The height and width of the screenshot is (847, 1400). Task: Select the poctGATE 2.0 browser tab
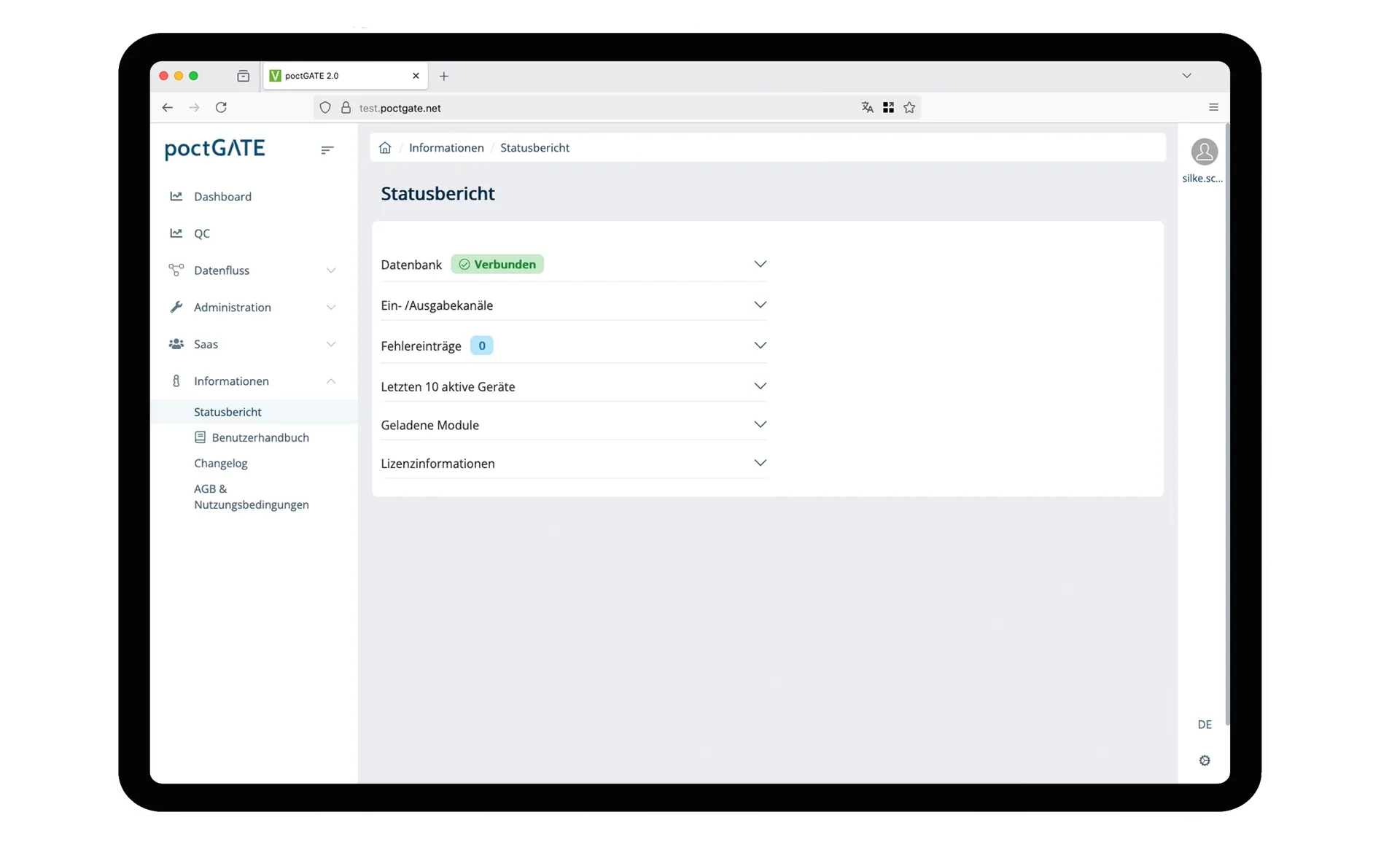click(x=345, y=76)
